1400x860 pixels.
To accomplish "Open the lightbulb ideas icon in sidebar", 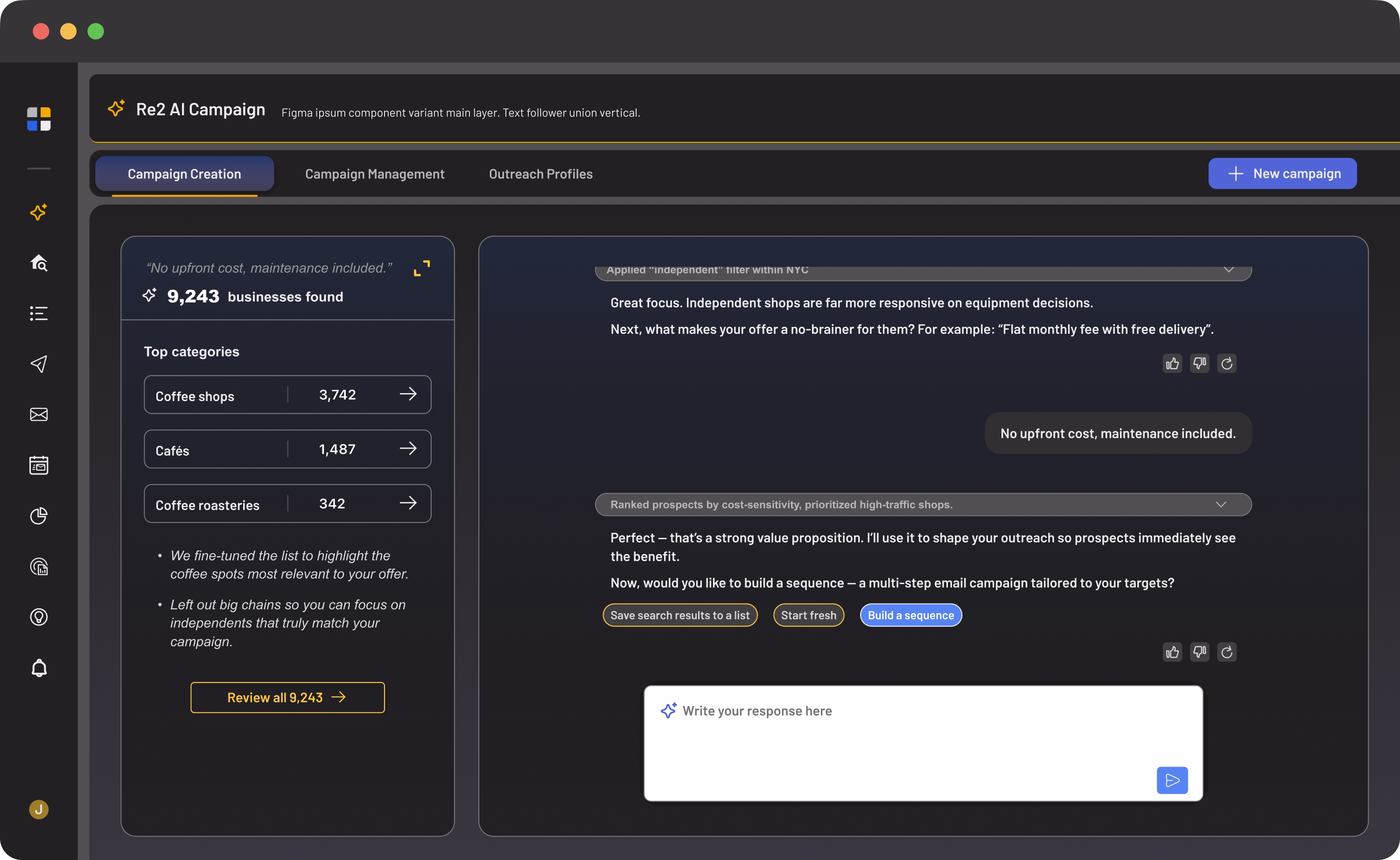I will point(39,617).
